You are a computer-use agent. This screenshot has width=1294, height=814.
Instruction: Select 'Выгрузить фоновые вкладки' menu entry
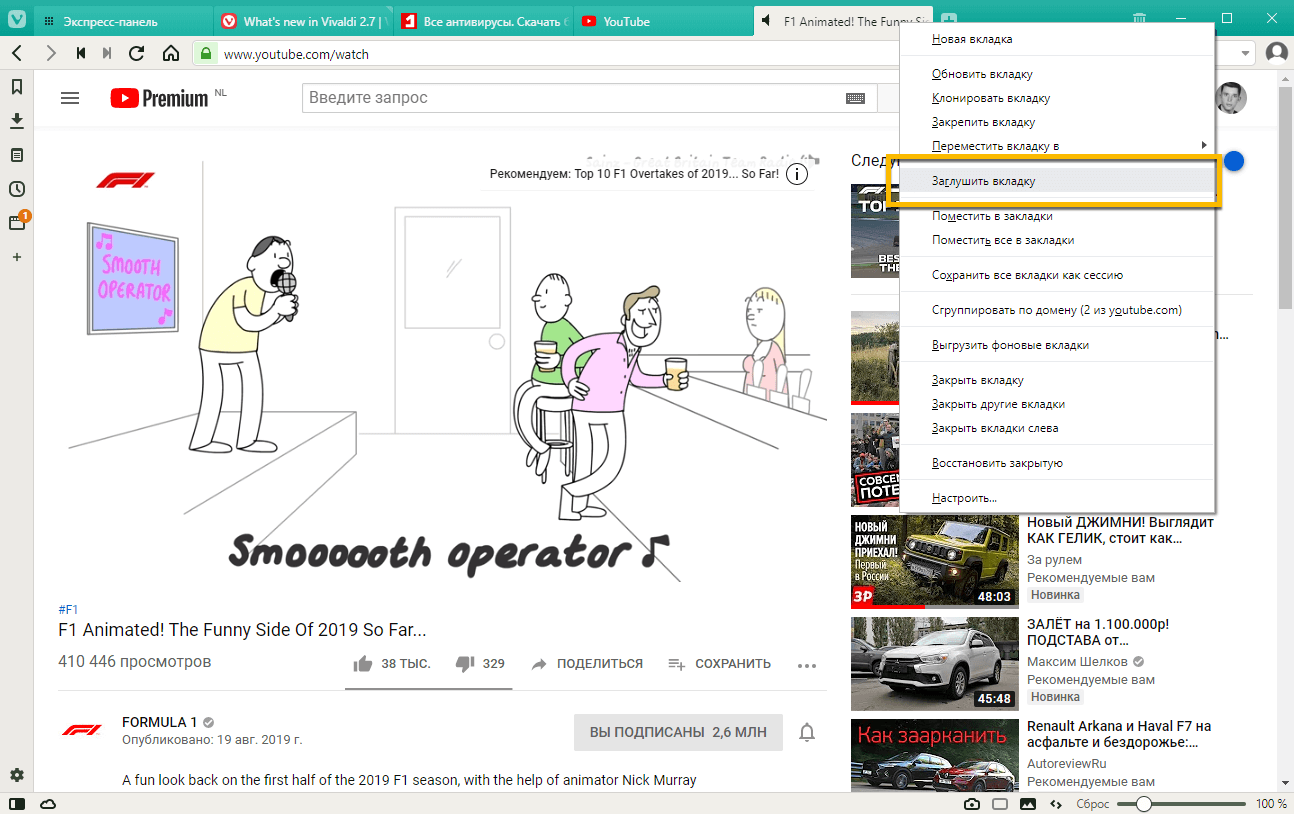[x=1058, y=345]
